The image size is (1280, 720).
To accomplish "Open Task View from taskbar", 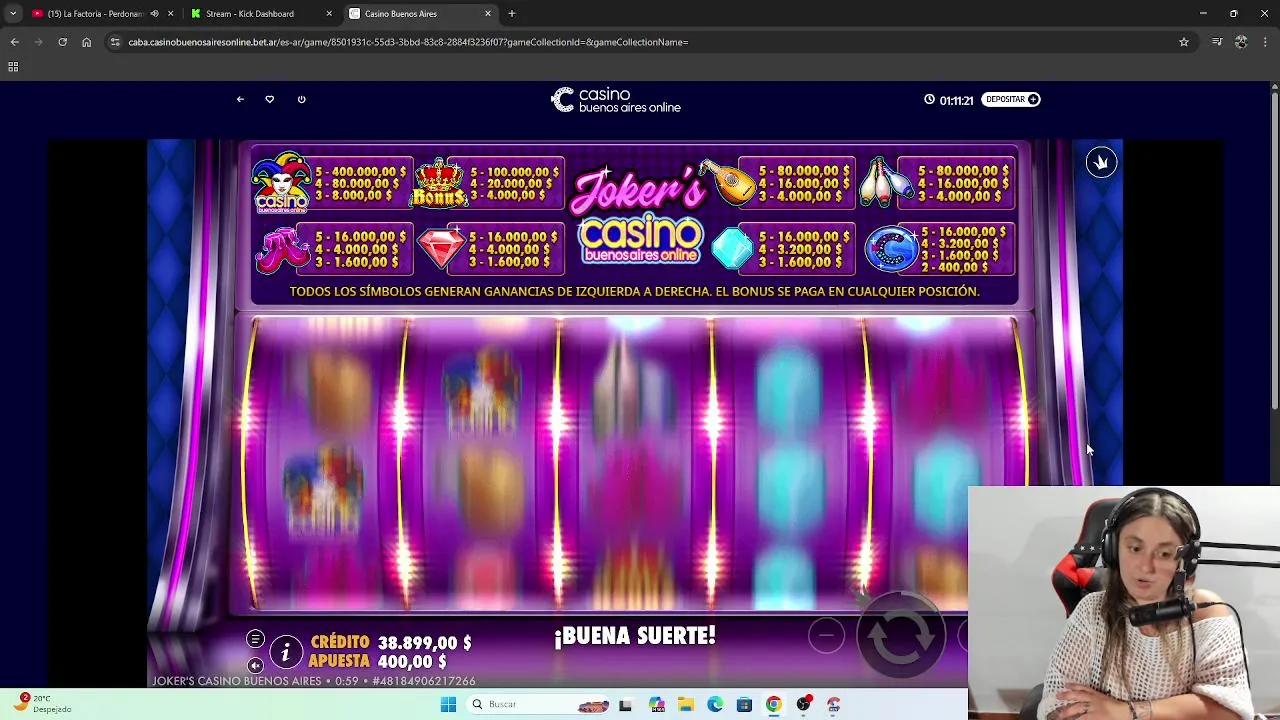I will 626,704.
